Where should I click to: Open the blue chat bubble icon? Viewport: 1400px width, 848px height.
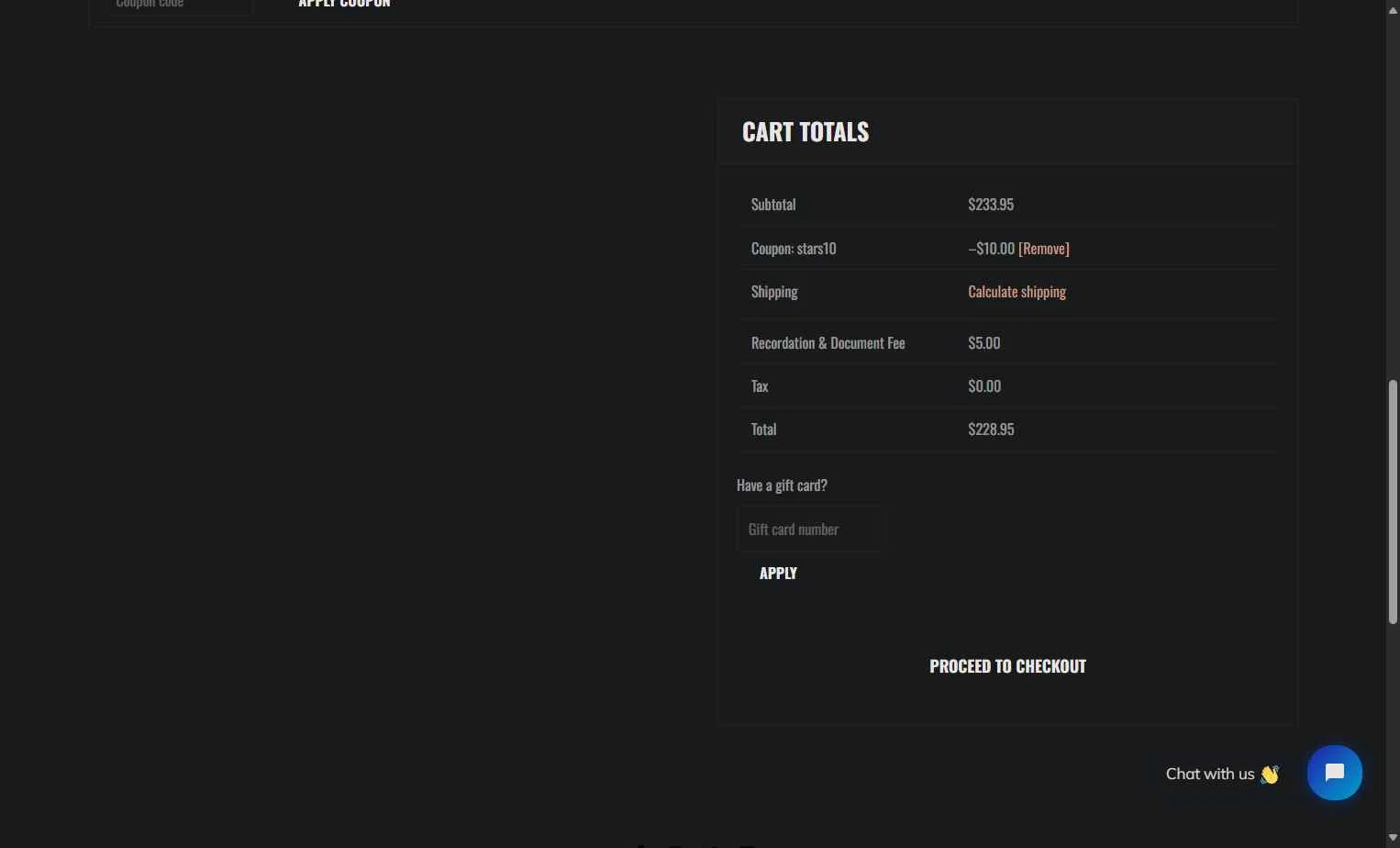click(x=1334, y=773)
